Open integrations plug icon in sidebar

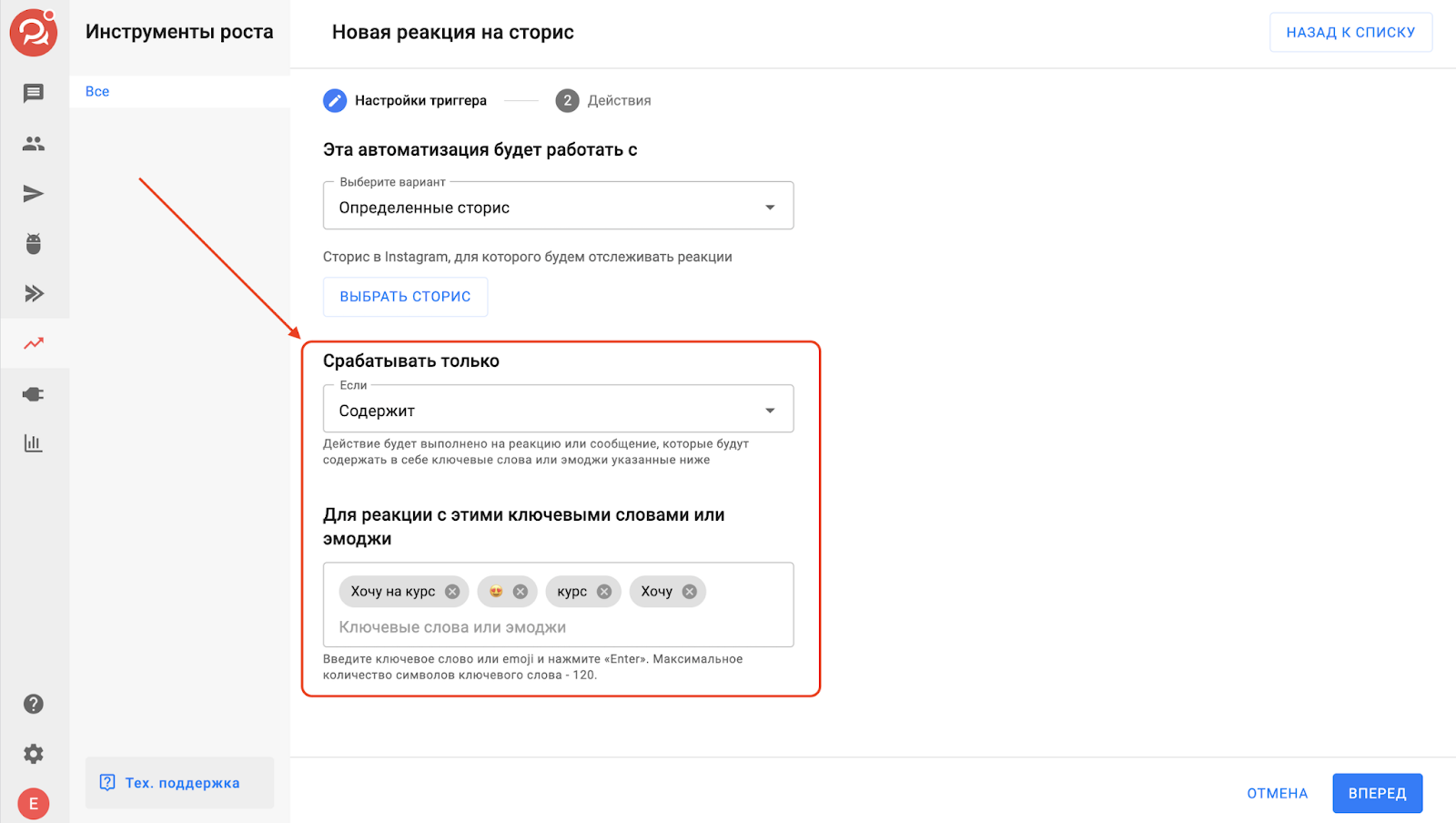(34, 394)
